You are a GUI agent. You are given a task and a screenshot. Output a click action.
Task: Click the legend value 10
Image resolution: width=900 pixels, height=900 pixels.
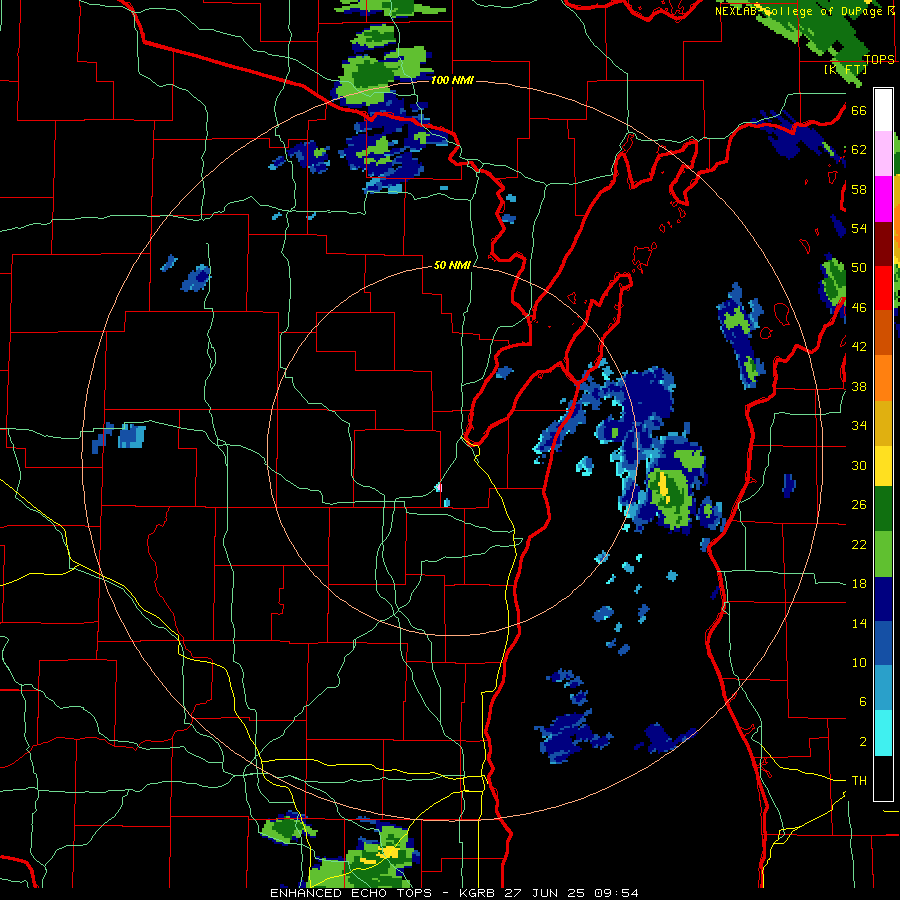[x=859, y=662]
